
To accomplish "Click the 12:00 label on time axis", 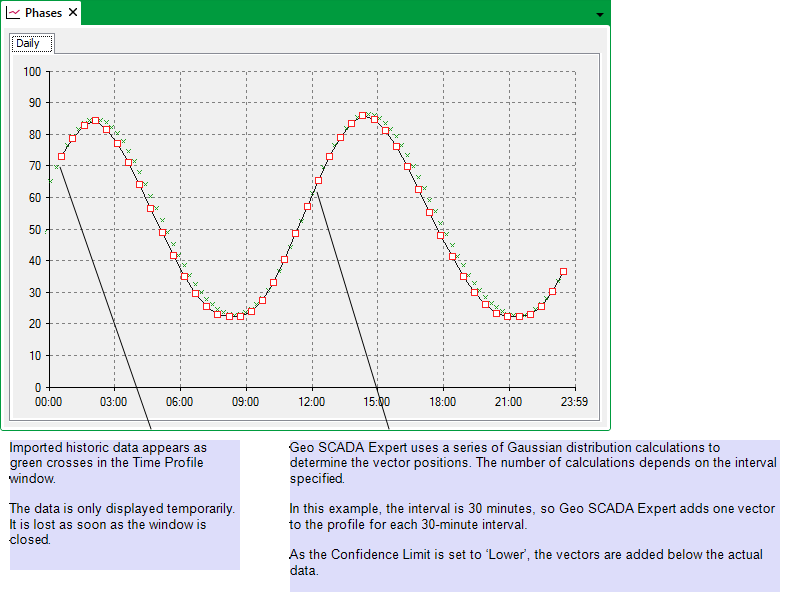I will pyautogui.click(x=312, y=401).
